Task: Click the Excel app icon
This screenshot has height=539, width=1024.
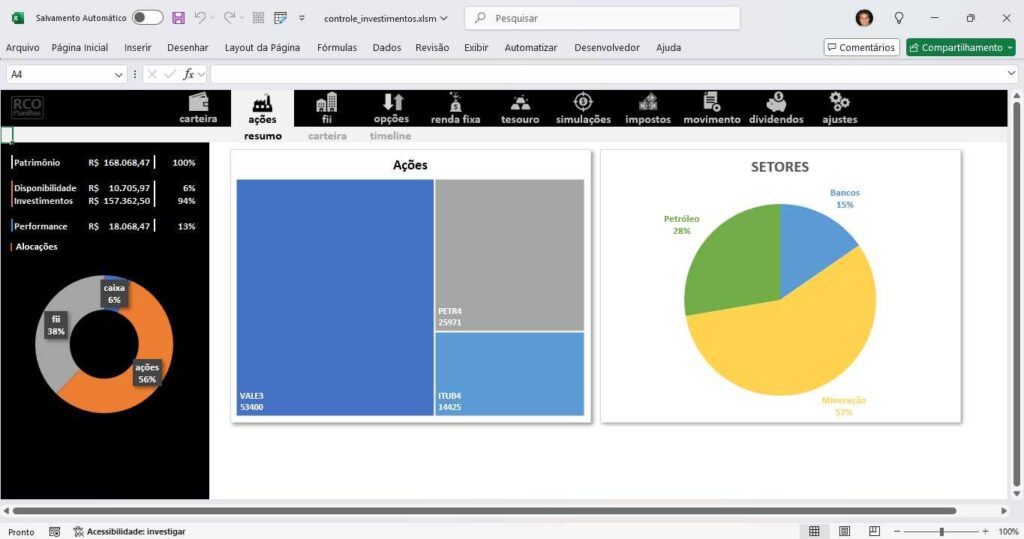Action: tap(18, 18)
